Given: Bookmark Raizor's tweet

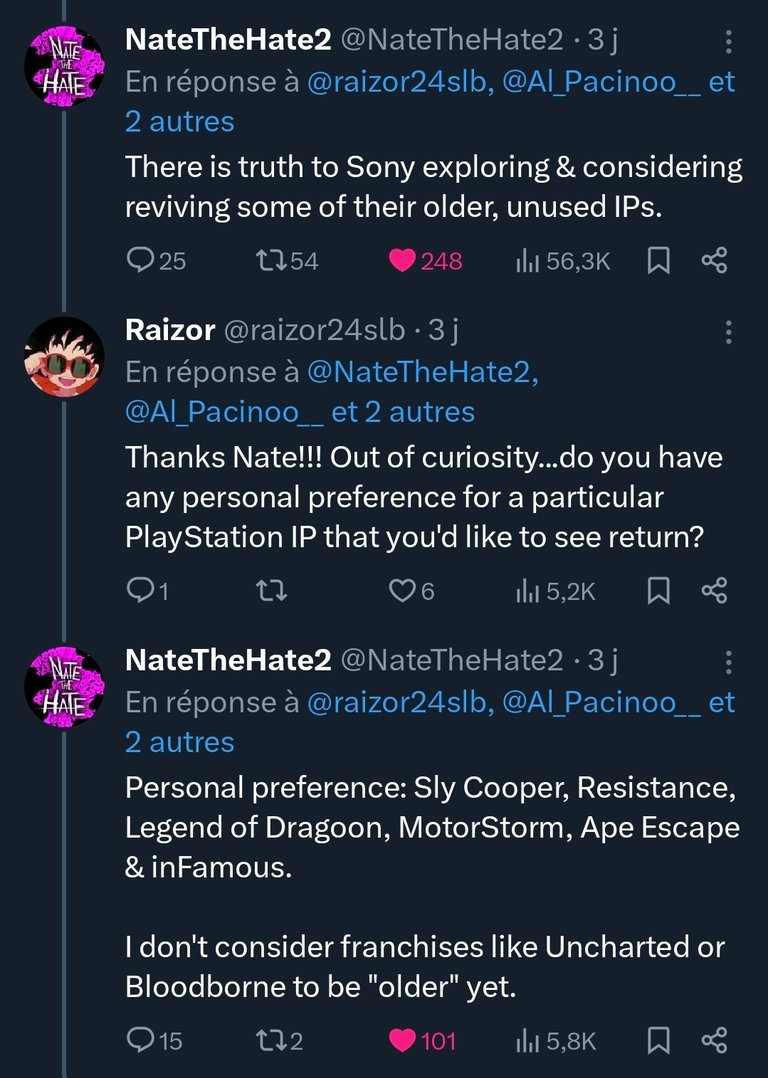Looking at the screenshot, I should click(x=659, y=591).
